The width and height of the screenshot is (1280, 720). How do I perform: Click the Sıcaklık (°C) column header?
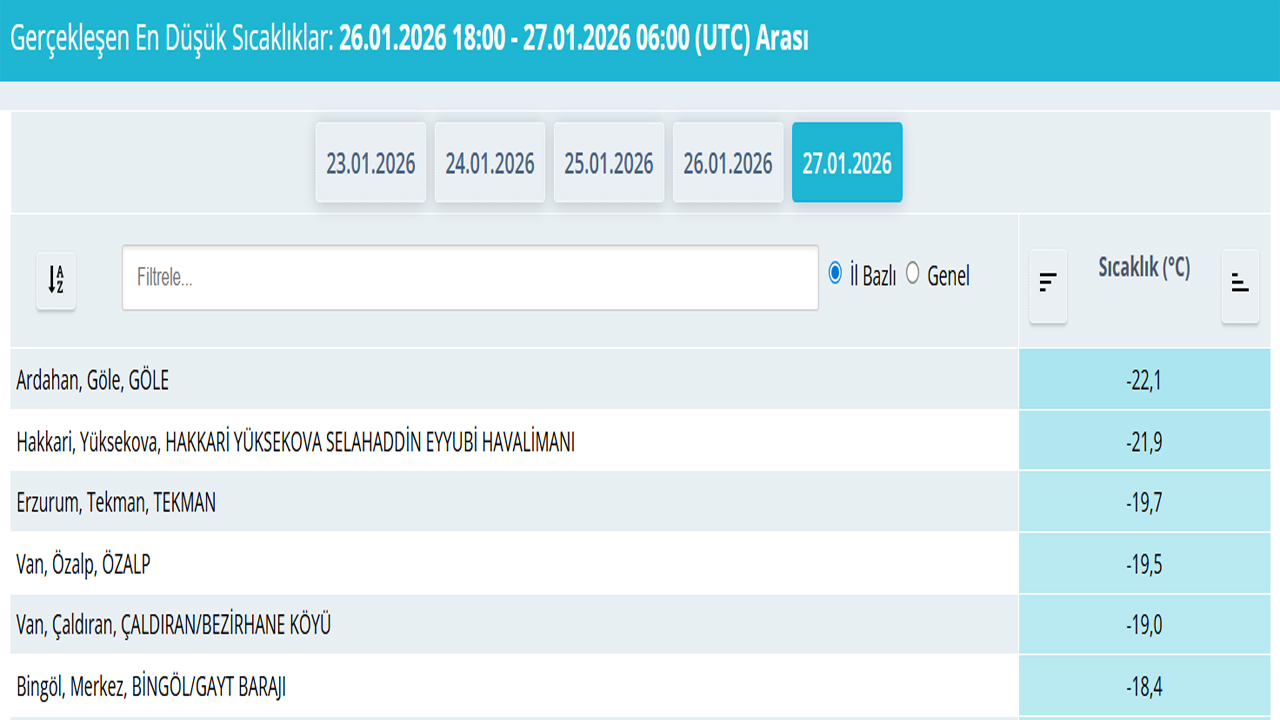[x=1143, y=268]
